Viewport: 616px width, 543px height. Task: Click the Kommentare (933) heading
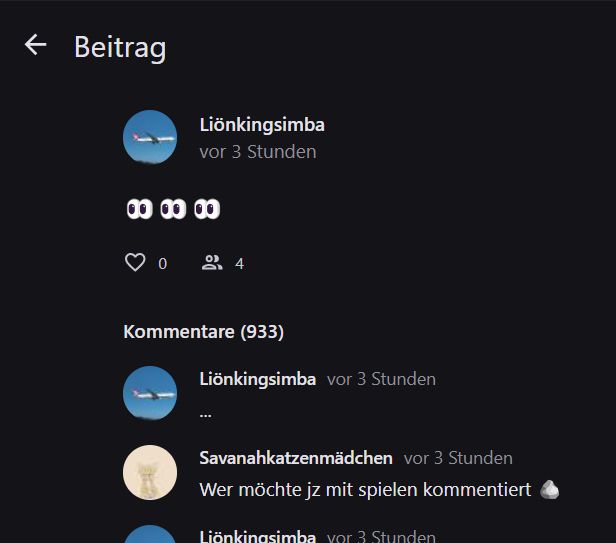[203, 331]
